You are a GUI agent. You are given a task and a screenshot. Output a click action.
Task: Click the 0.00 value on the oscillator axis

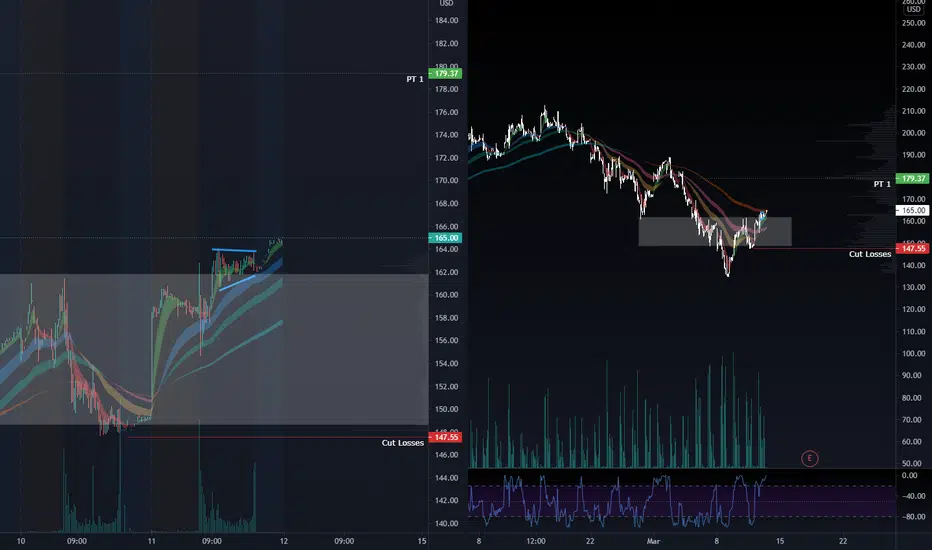tap(909, 475)
